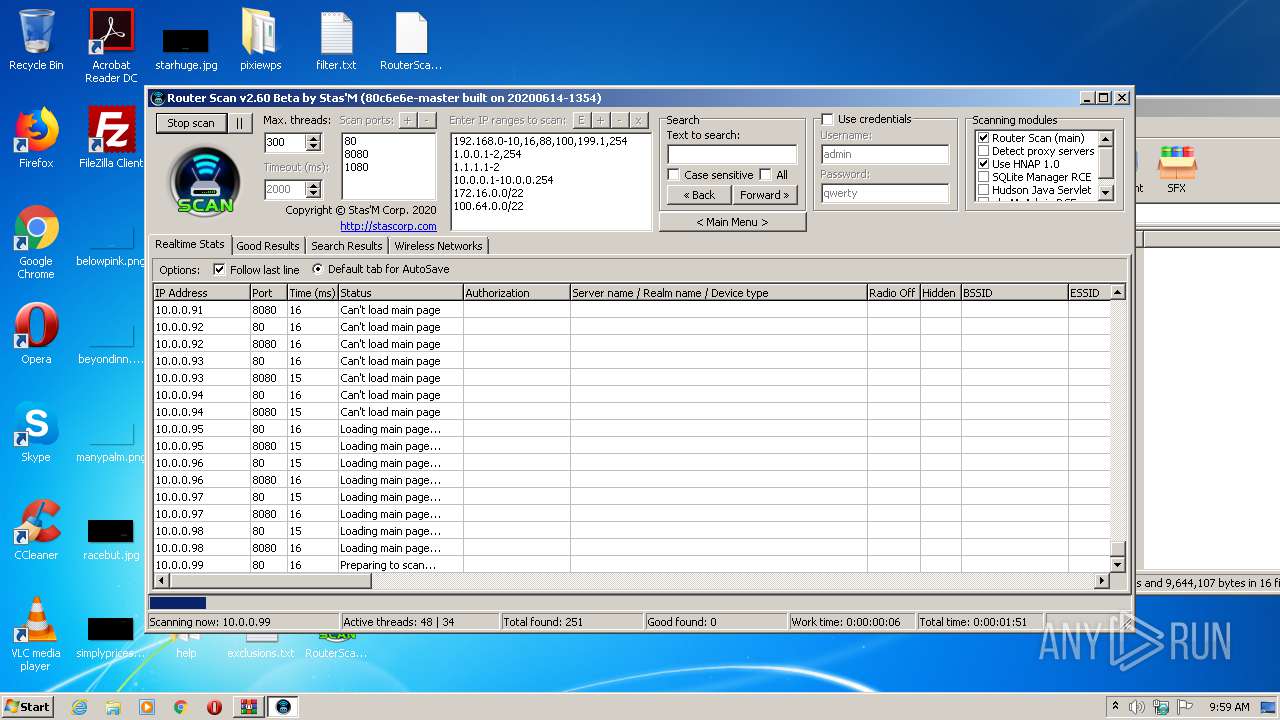The width and height of the screenshot is (1280, 720).
Task: Open the Search Results tab
Action: coord(347,246)
